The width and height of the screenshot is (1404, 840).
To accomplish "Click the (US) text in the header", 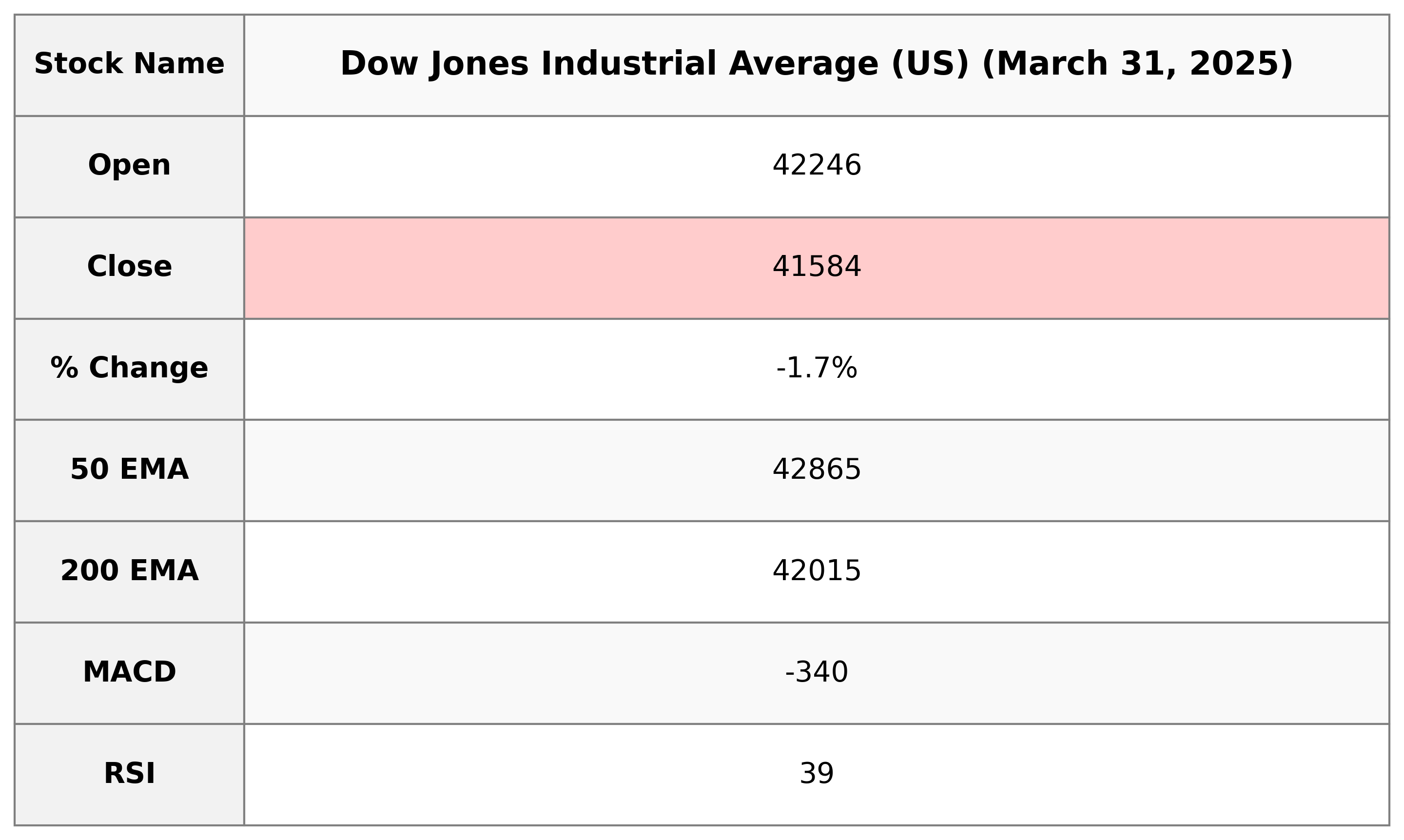I will click(930, 64).
